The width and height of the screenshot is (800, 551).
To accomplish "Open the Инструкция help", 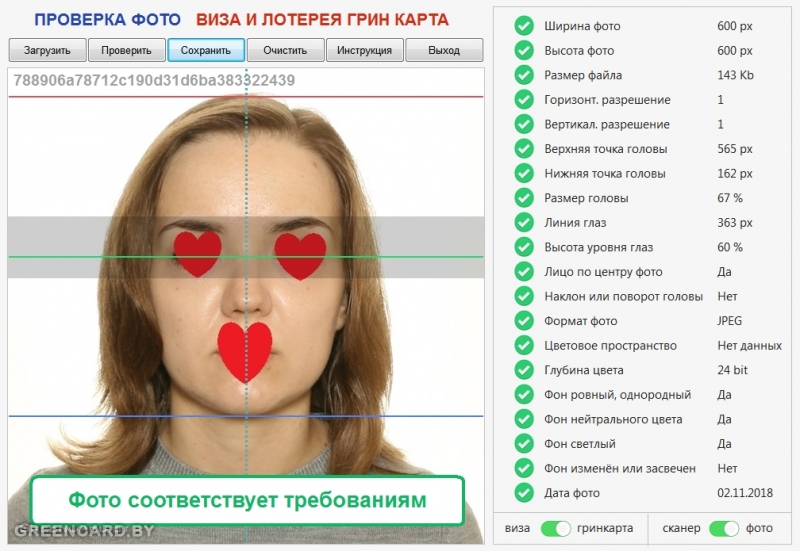I will tap(365, 51).
